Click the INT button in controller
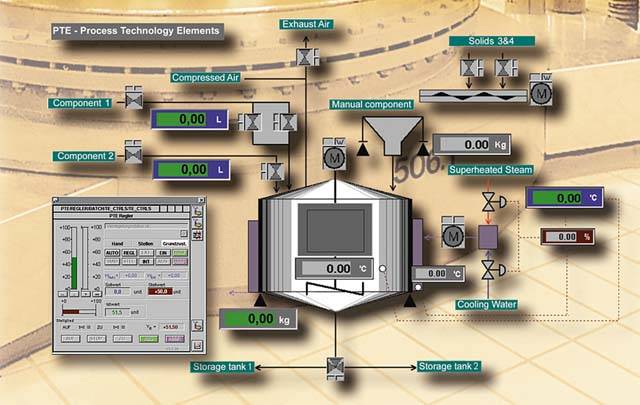 (x=146, y=261)
